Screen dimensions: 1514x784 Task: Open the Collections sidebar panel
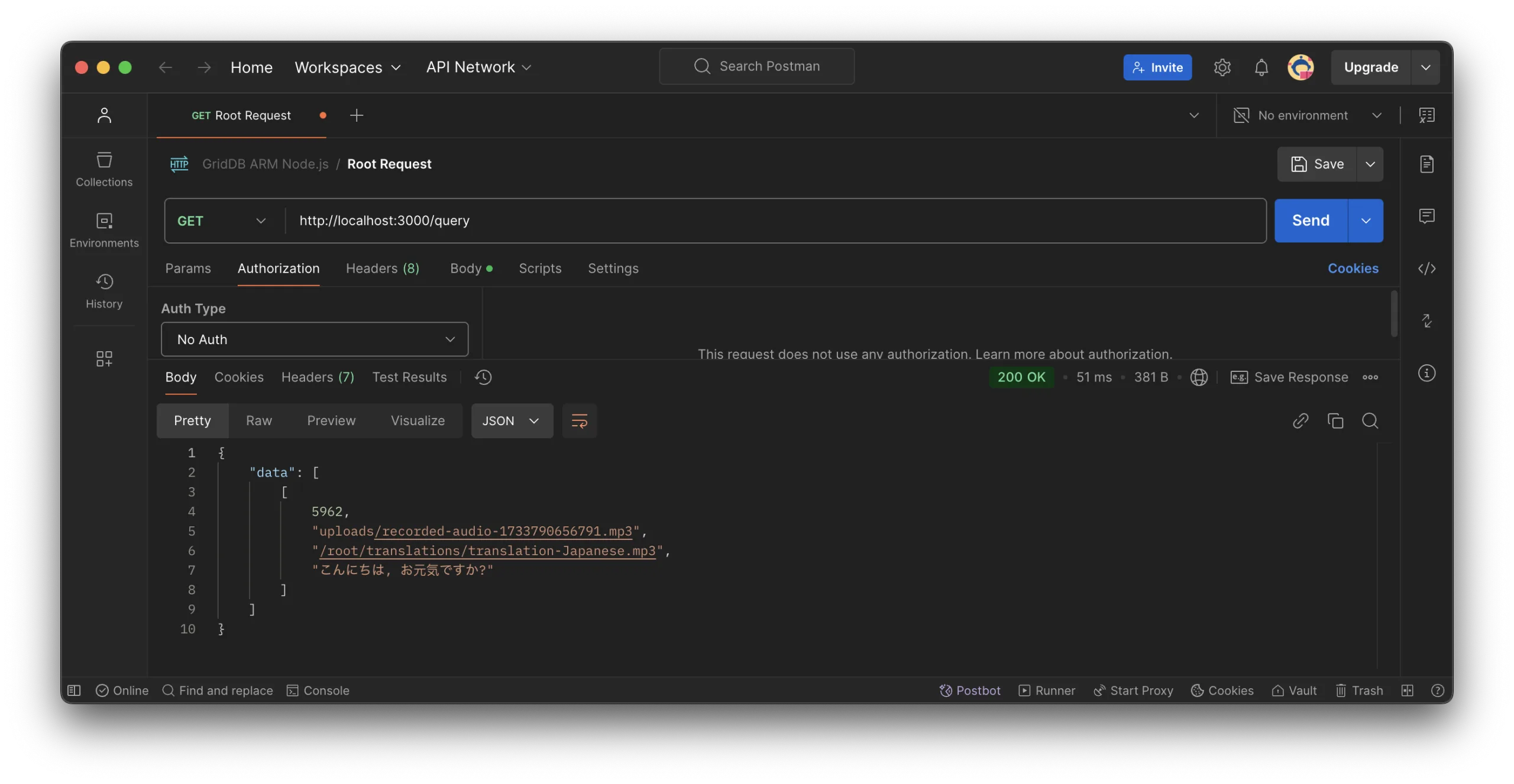click(104, 169)
